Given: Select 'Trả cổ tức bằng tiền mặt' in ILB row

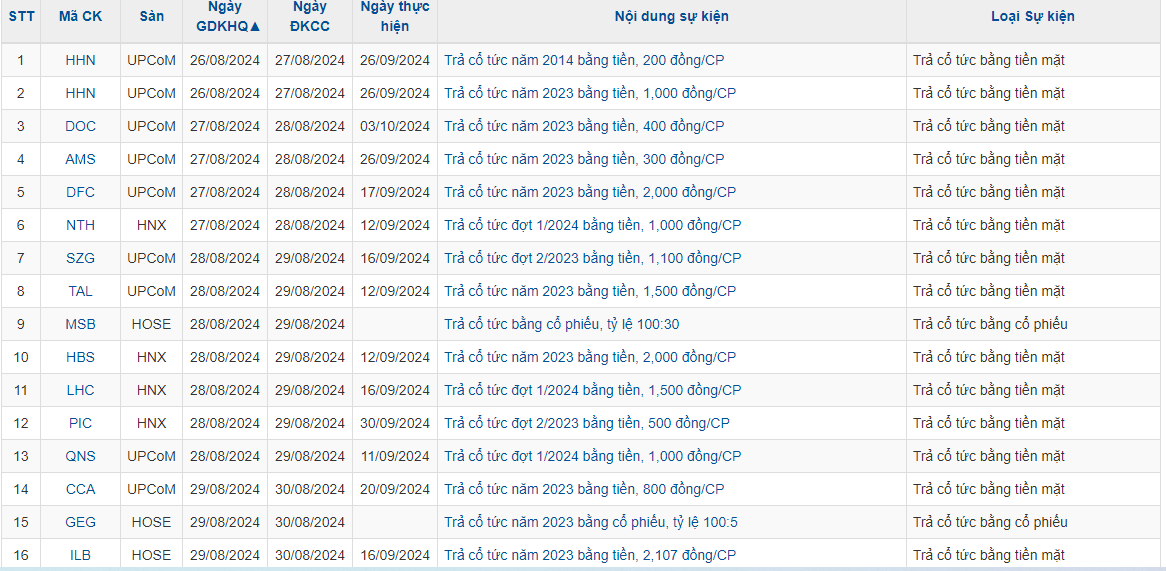Looking at the screenshot, I should 989,555.
